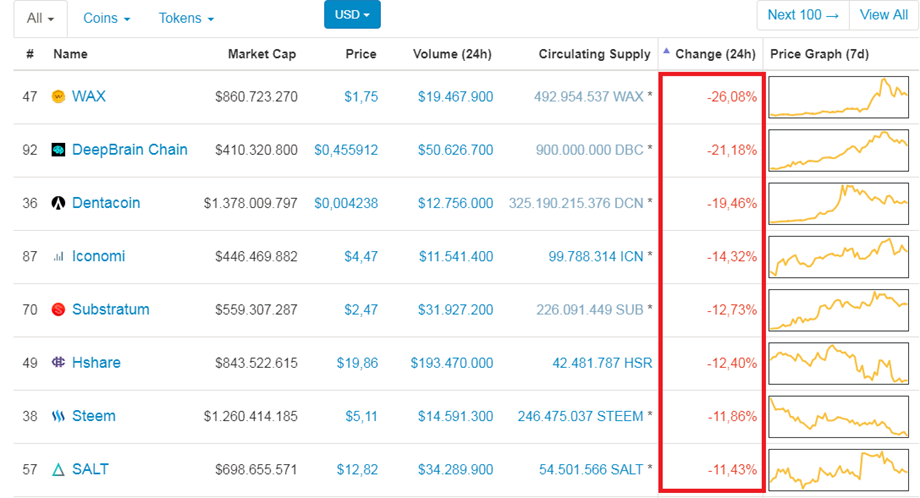
Task: Click WAX volume $19.467.900
Action: click(x=455, y=97)
